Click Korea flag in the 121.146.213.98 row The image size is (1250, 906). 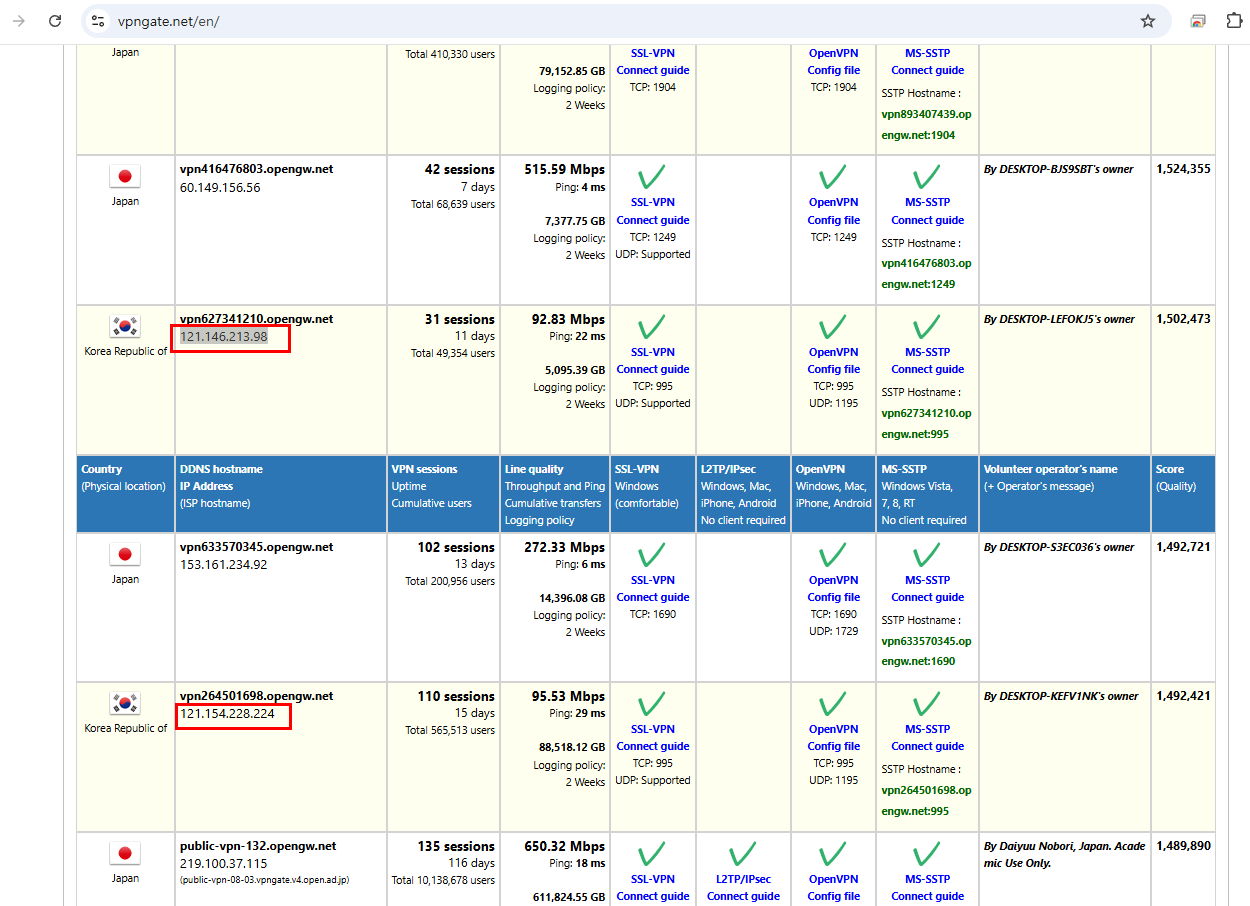point(125,327)
